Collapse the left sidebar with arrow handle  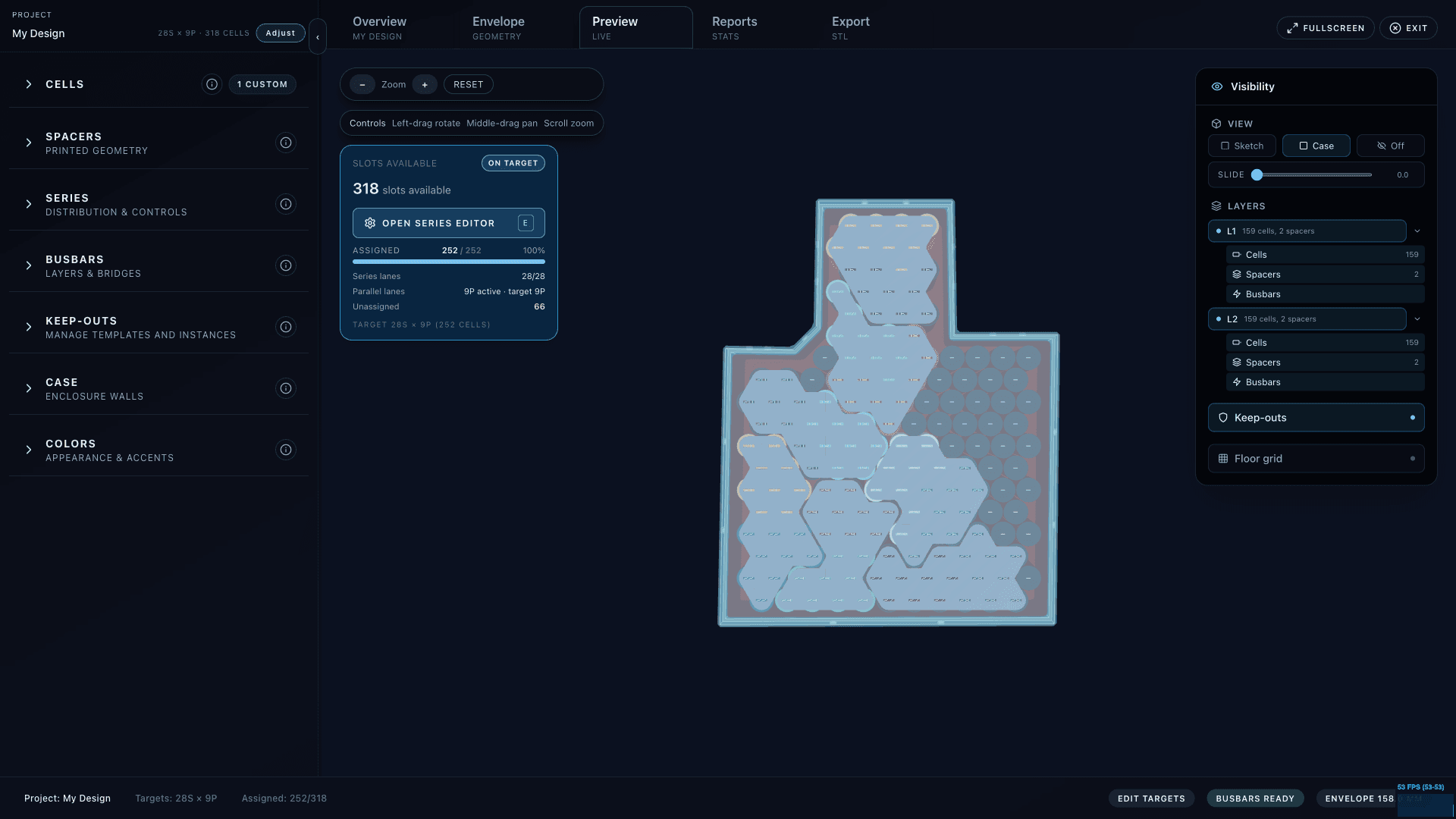click(318, 36)
